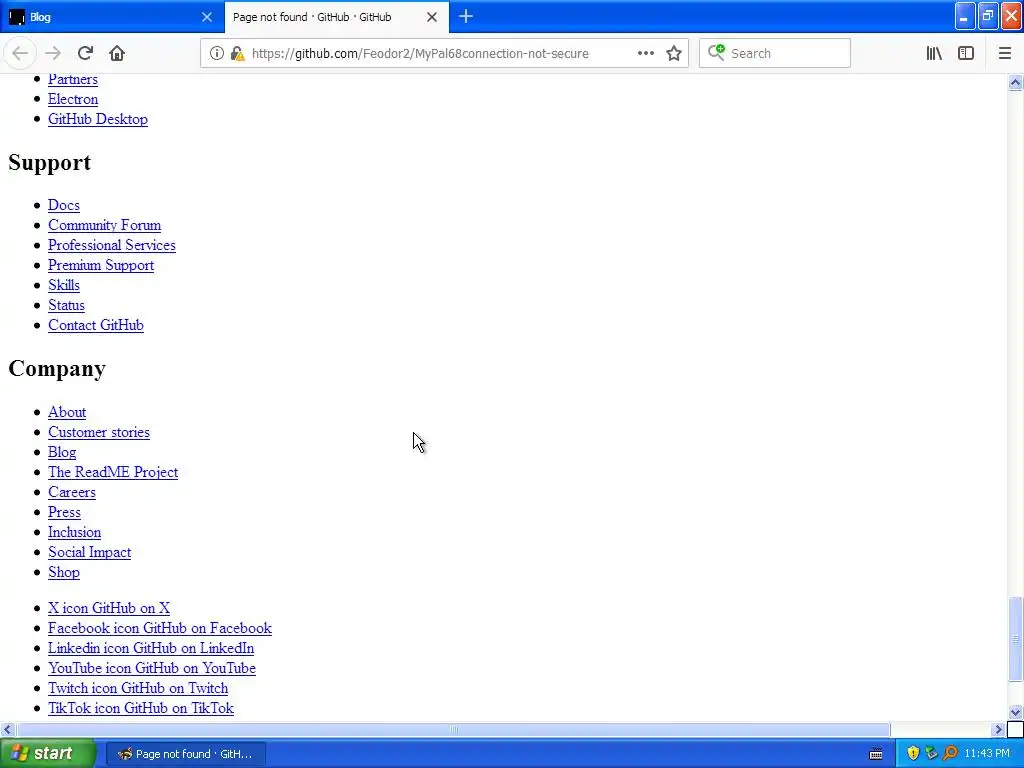This screenshot has width=1024, height=768.
Task: Open the About link
Action: (67, 412)
